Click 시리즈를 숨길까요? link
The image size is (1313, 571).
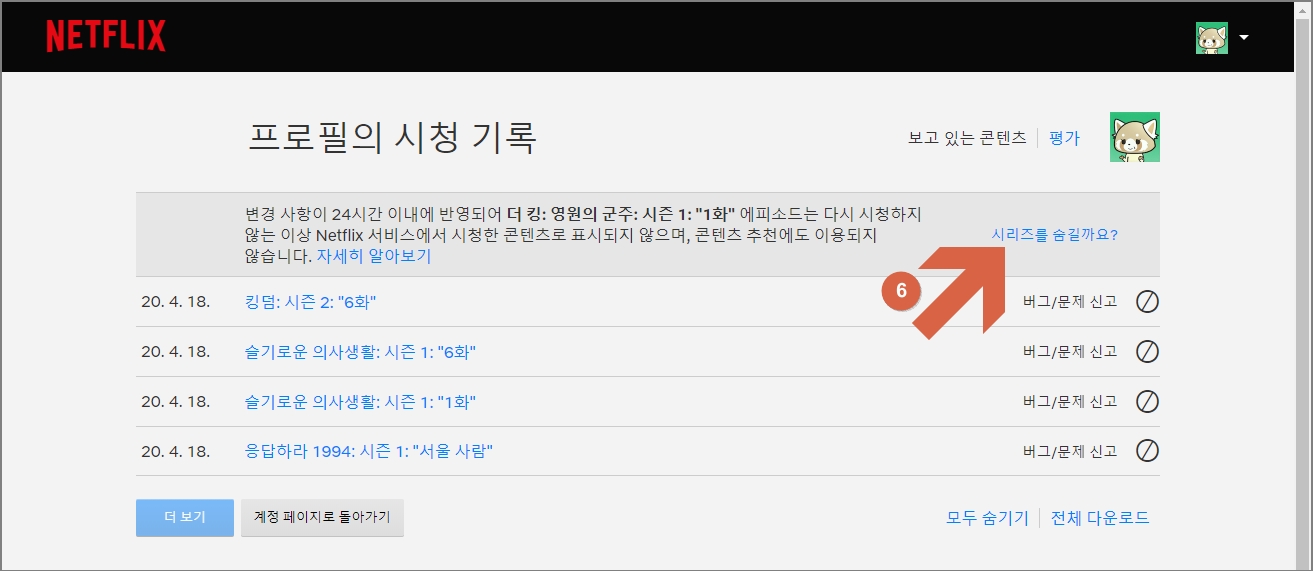tap(1055, 235)
